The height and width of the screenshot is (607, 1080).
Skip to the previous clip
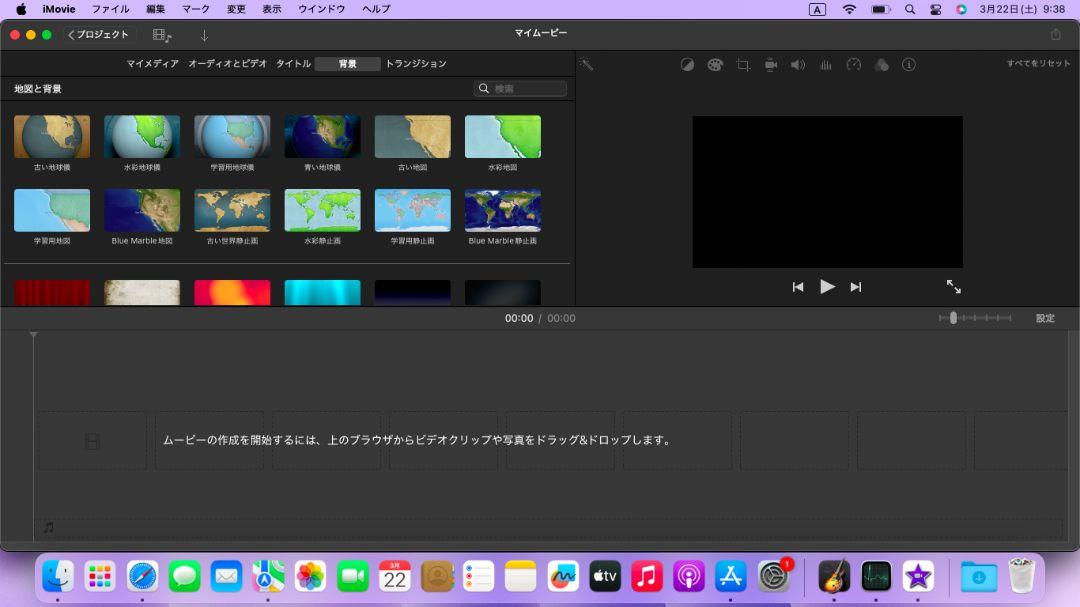798,287
